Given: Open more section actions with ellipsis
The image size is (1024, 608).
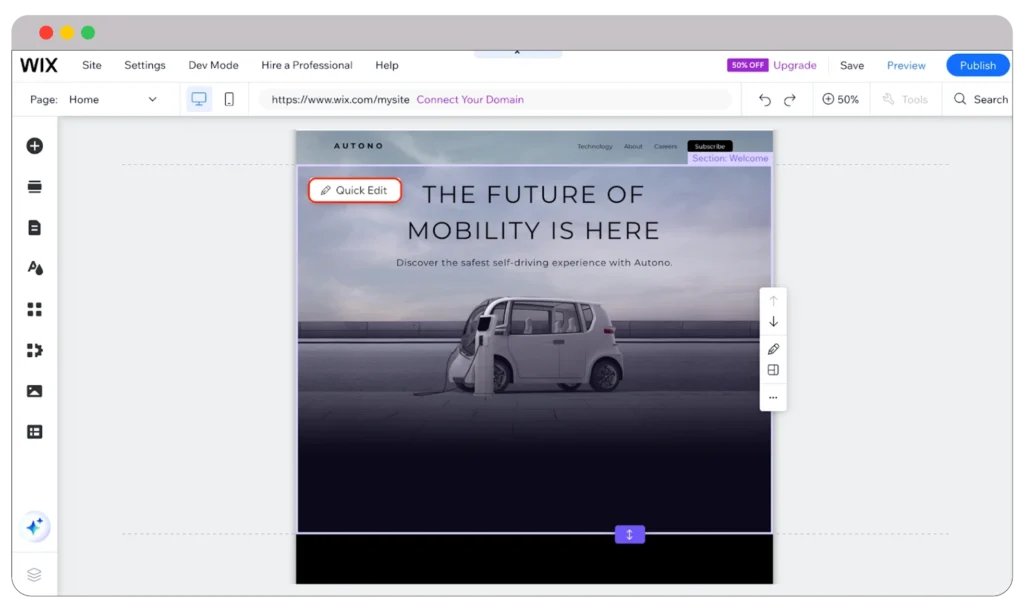Looking at the screenshot, I should pyautogui.click(x=772, y=397).
